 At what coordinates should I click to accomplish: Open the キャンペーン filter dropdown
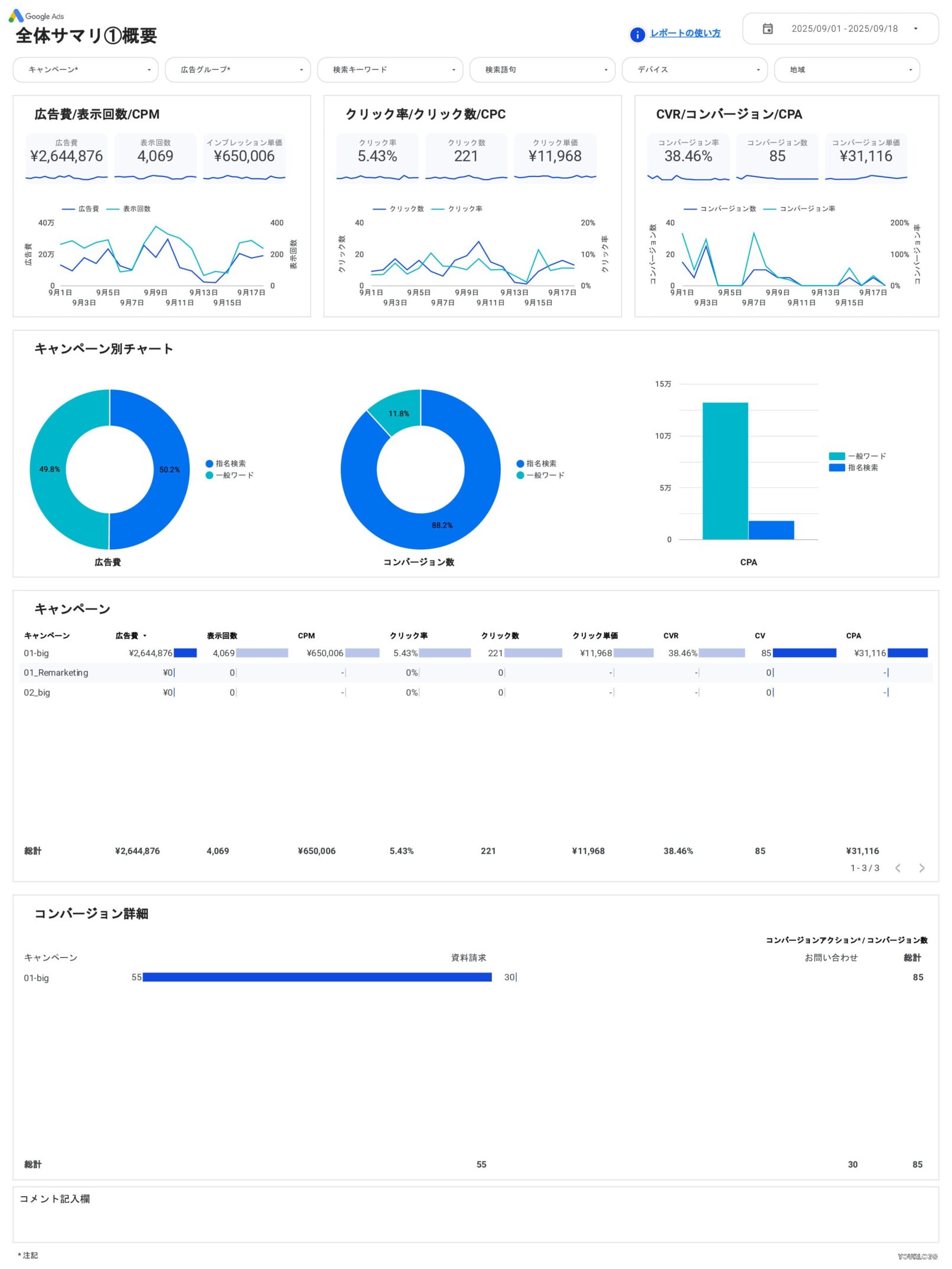[x=86, y=70]
